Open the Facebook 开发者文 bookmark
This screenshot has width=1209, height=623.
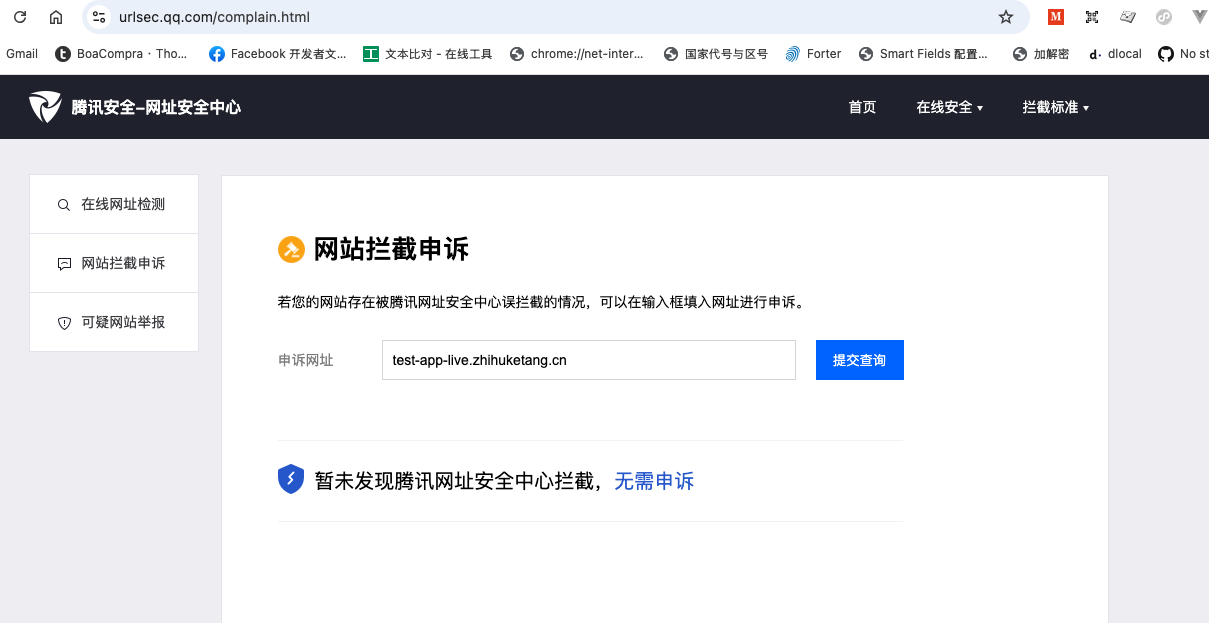coord(278,54)
